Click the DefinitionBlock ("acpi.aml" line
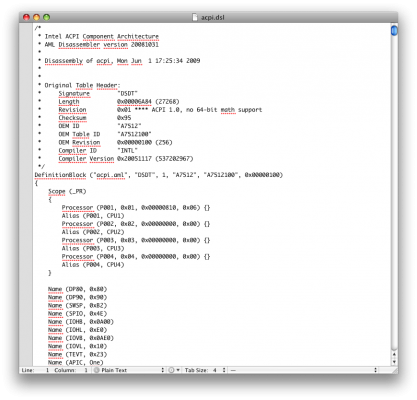 pos(159,175)
